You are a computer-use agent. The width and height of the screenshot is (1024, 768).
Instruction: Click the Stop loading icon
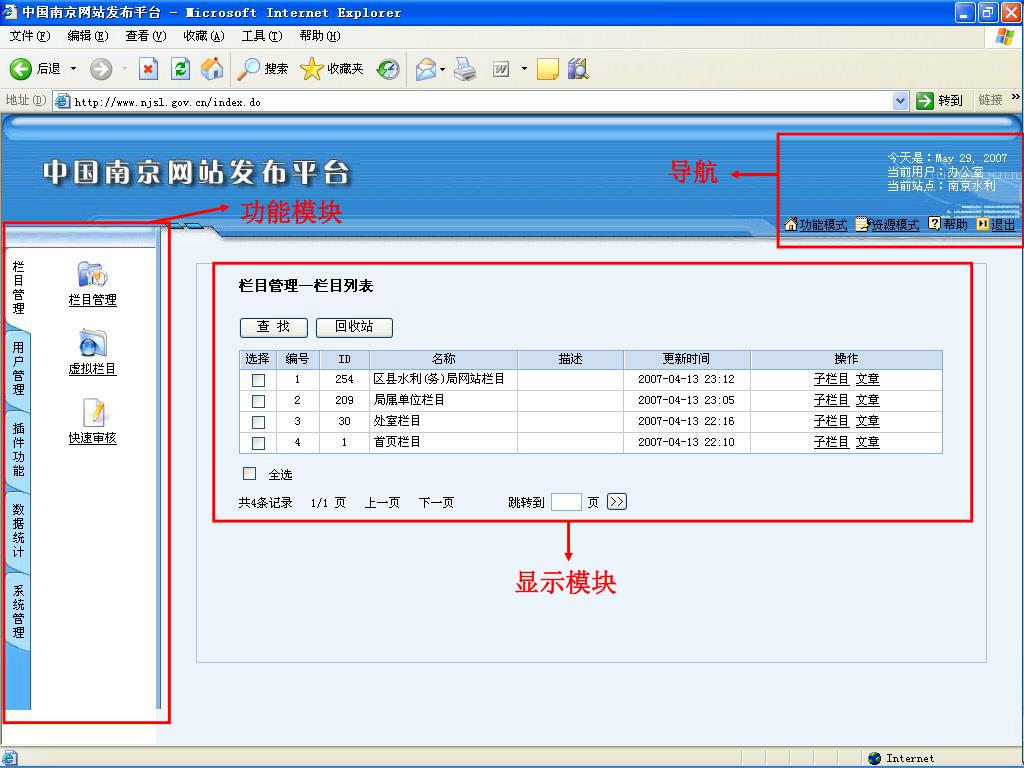click(148, 69)
